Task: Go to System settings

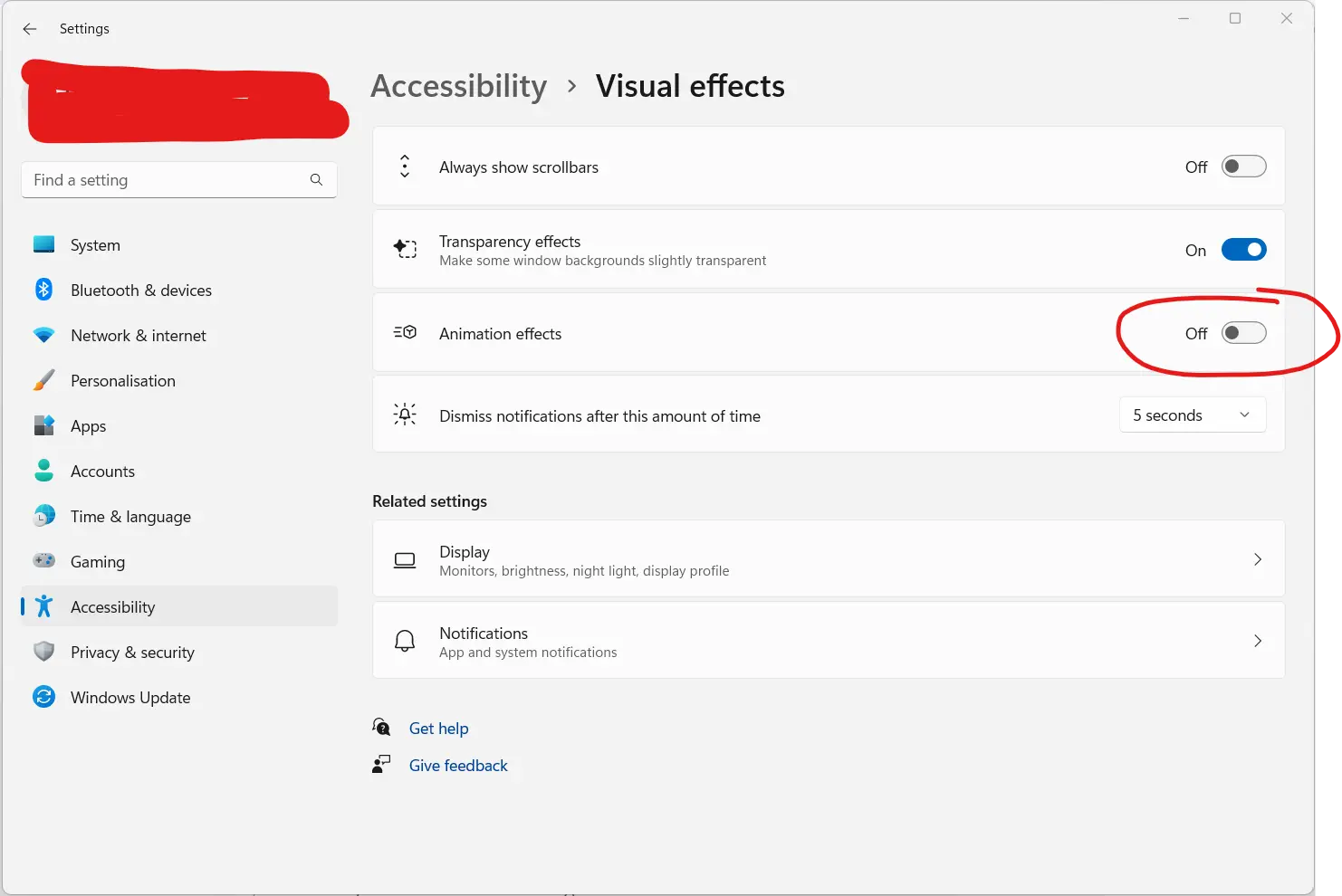Action: tap(179, 244)
